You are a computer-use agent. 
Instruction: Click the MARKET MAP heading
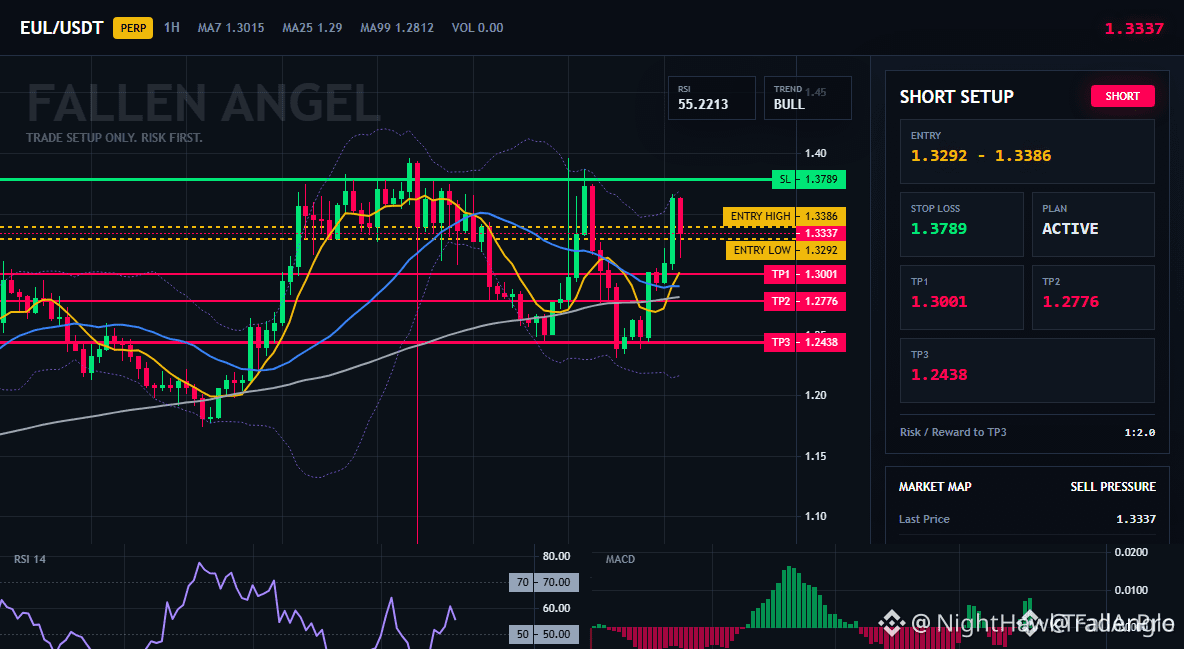[935, 487]
